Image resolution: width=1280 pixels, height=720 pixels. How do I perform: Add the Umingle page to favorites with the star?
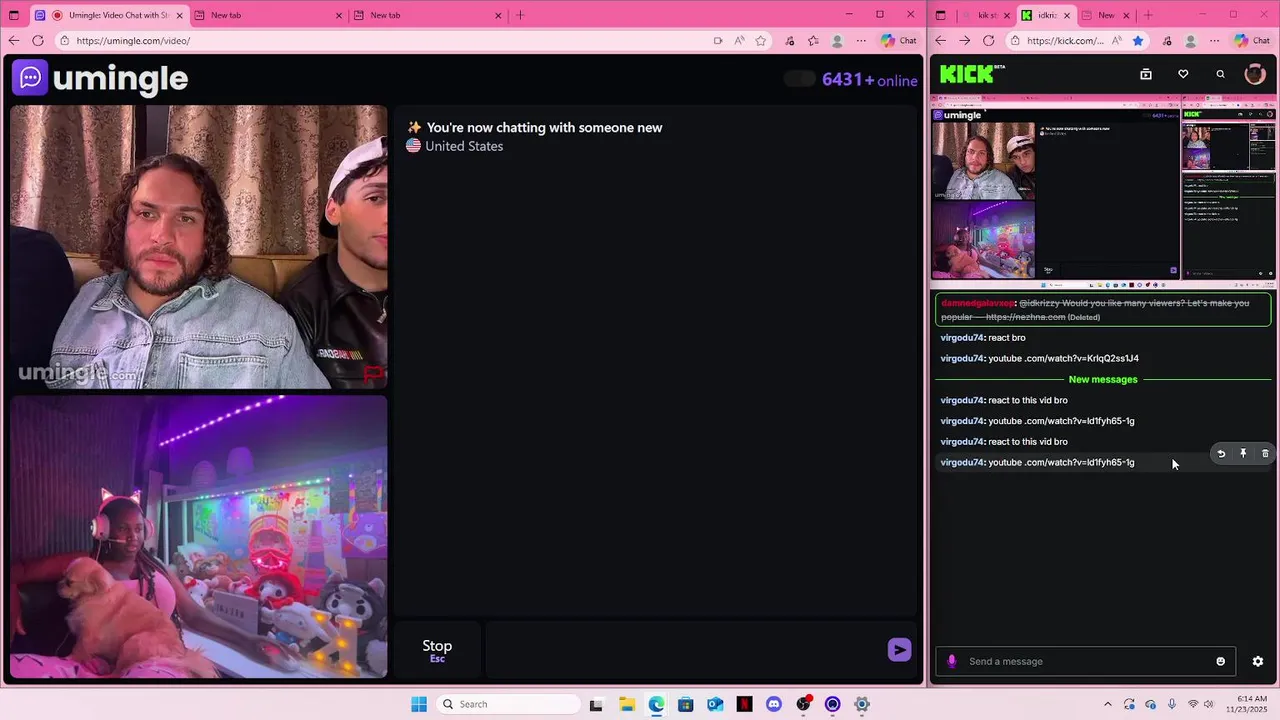tap(761, 41)
